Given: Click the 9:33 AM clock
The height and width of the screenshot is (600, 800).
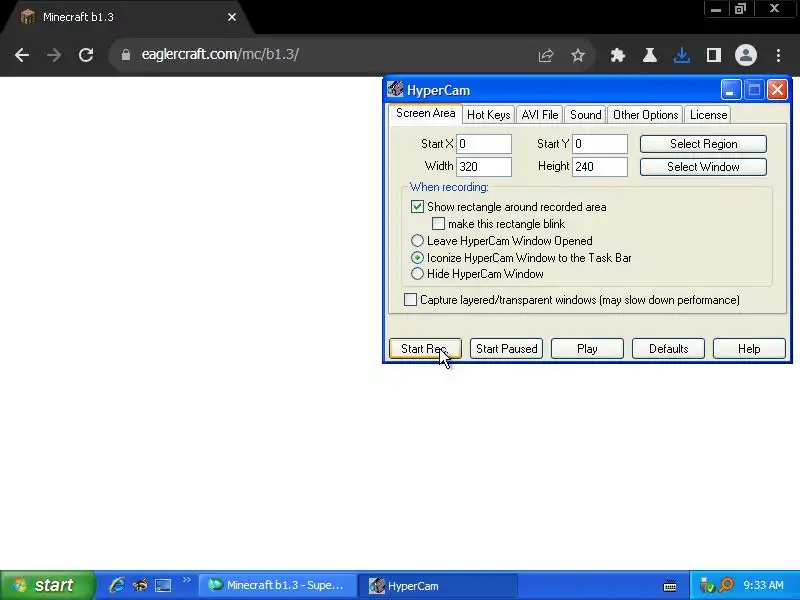Looking at the screenshot, I should pos(763,585).
